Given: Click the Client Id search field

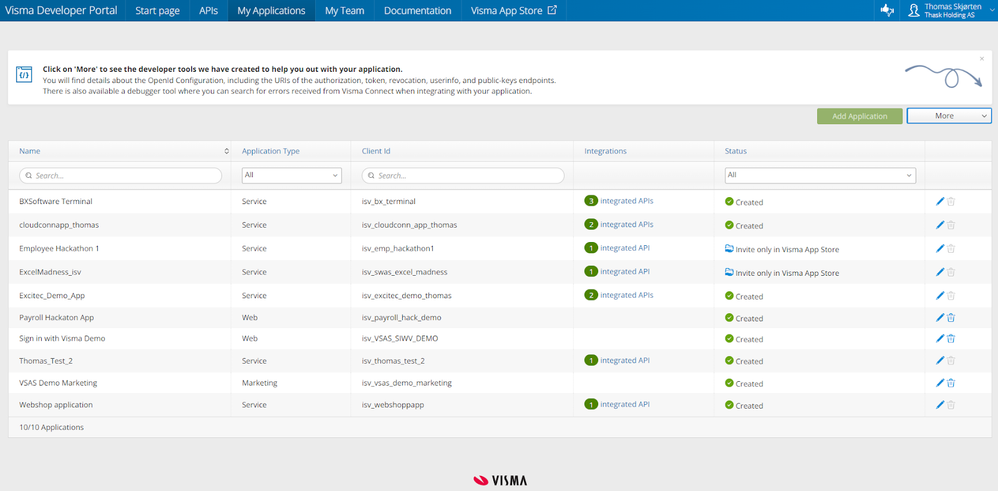Looking at the screenshot, I should (x=463, y=175).
